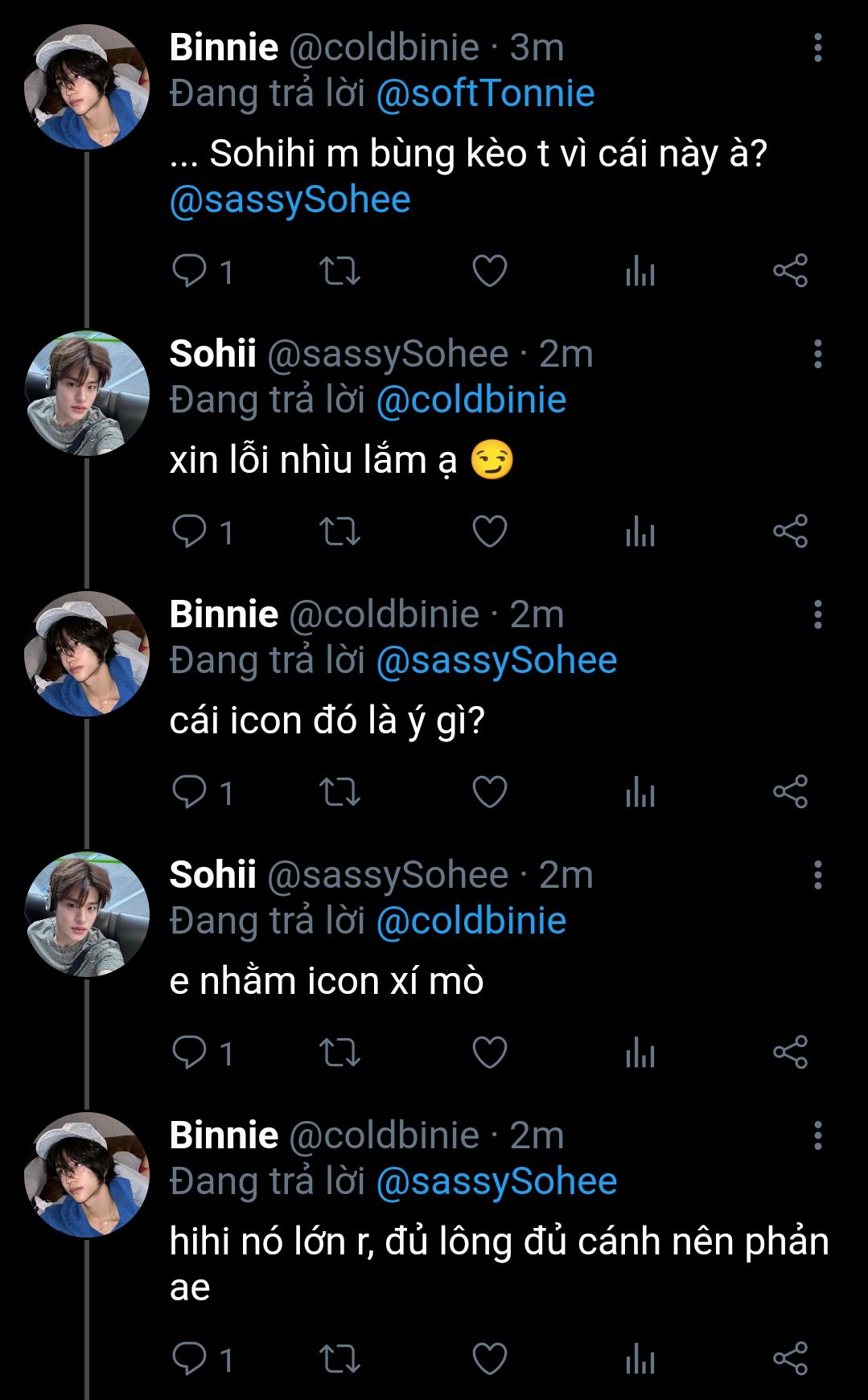Open the @softTonnie profile link
Screen dimensions: 868x1400
(x=485, y=94)
